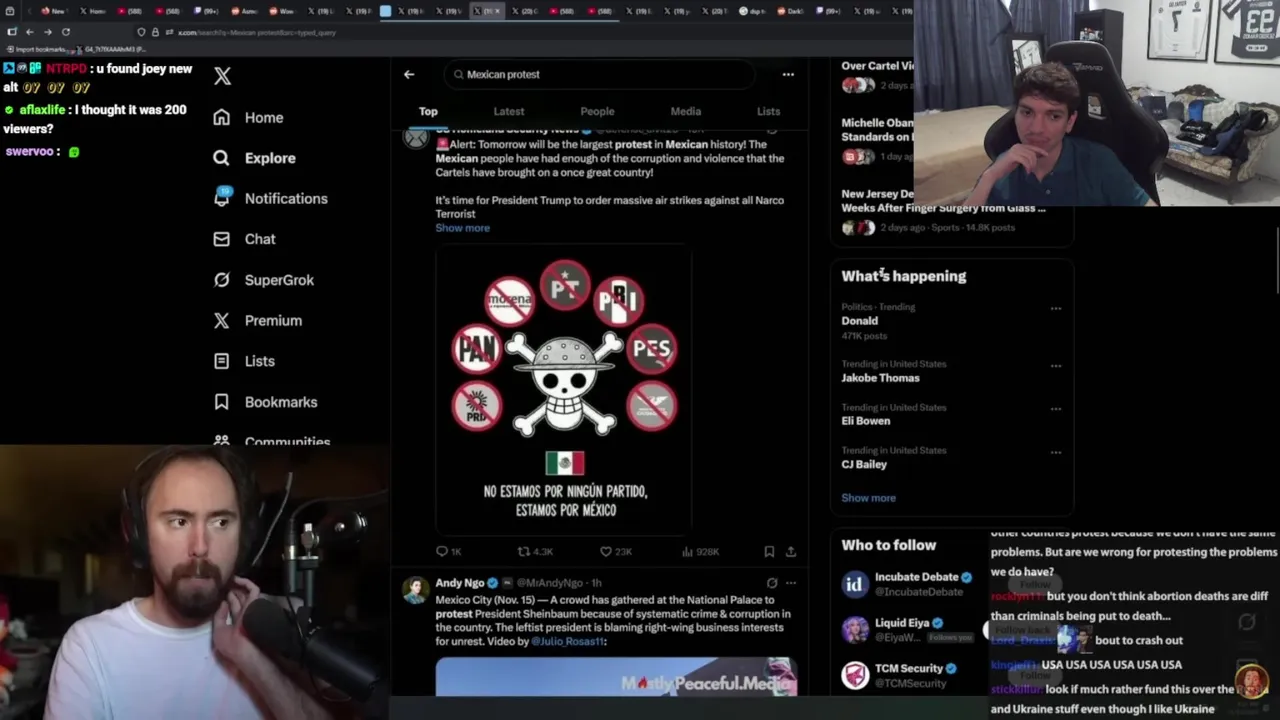Viewport: 1280px width, 720px height.
Task: Open the skull party logos image
Action: [x=564, y=390]
